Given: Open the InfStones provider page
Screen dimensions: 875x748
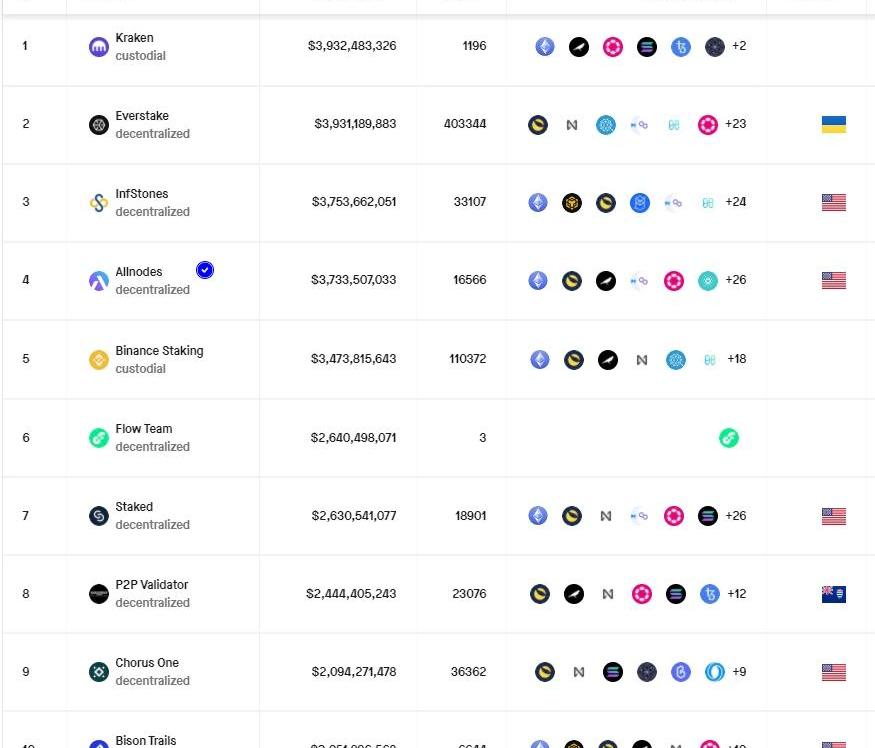Looking at the screenshot, I should pyautogui.click(x=142, y=194).
